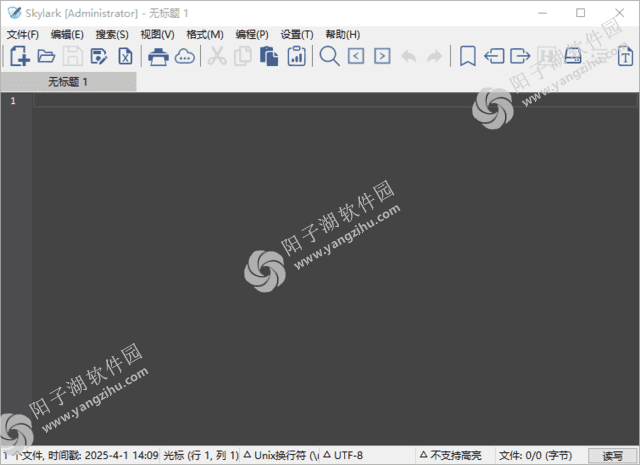The image size is (640, 465).
Task: Jump to next bookmark arrow icon
Action: tap(520, 56)
